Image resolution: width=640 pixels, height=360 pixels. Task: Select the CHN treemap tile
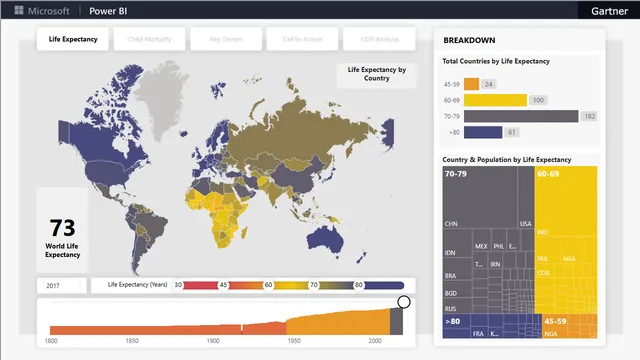coord(480,198)
